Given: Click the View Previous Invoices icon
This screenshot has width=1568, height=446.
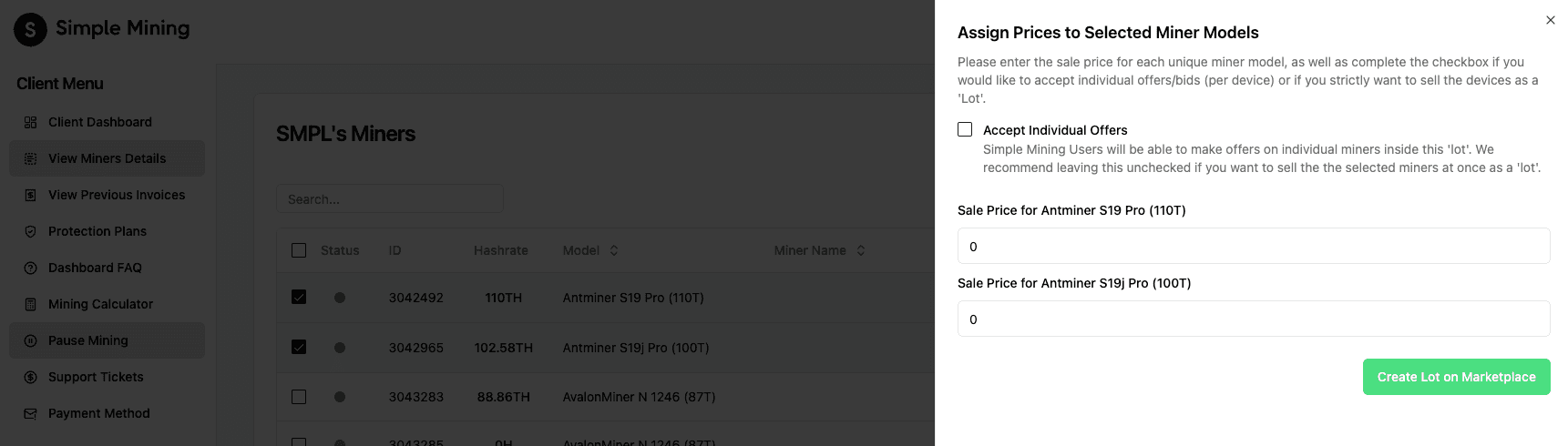Looking at the screenshot, I should 30,195.
